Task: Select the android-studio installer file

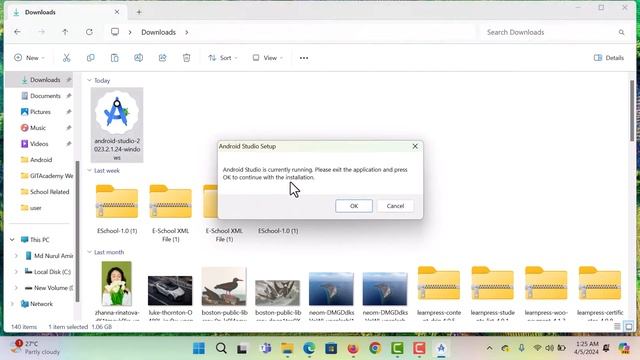Action: 117,125
